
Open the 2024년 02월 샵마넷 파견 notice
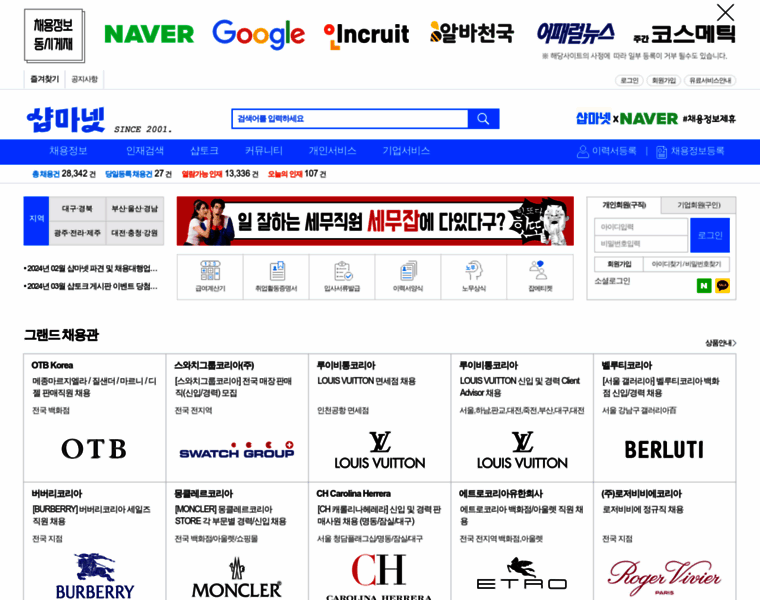coord(91,268)
